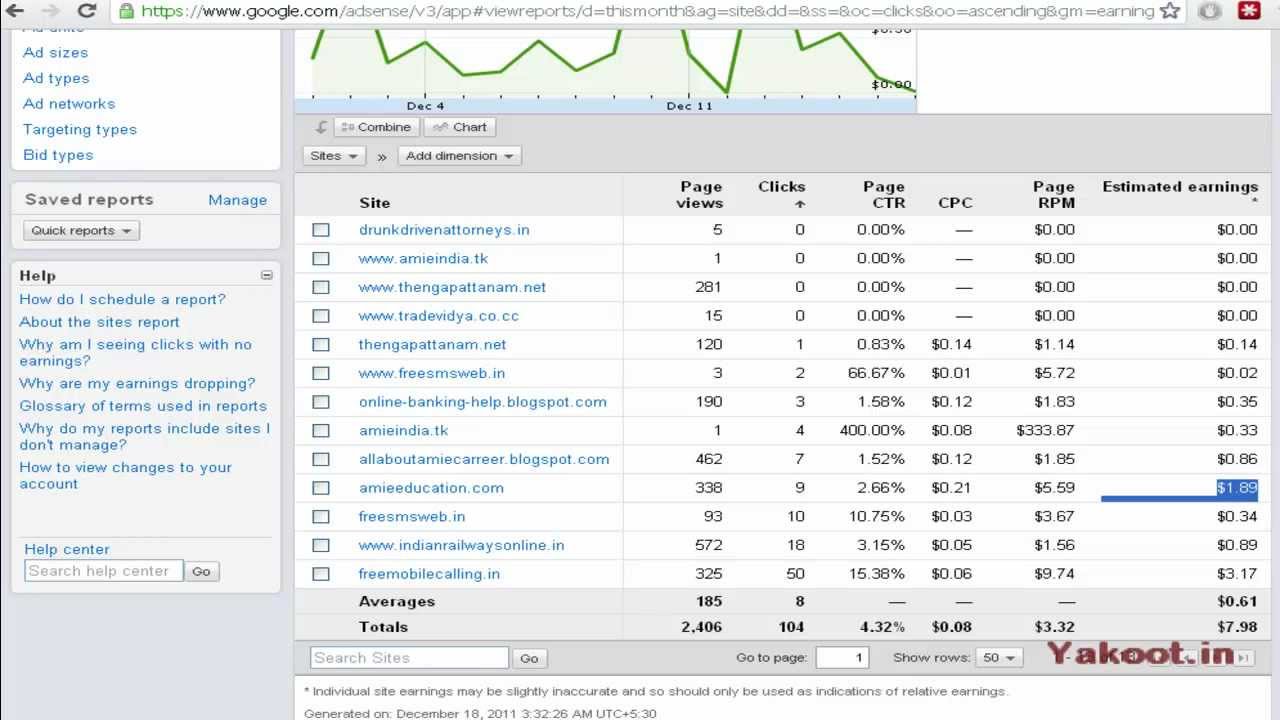Click the Search Sites input field
Image resolution: width=1280 pixels, height=720 pixels.
(410, 658)
